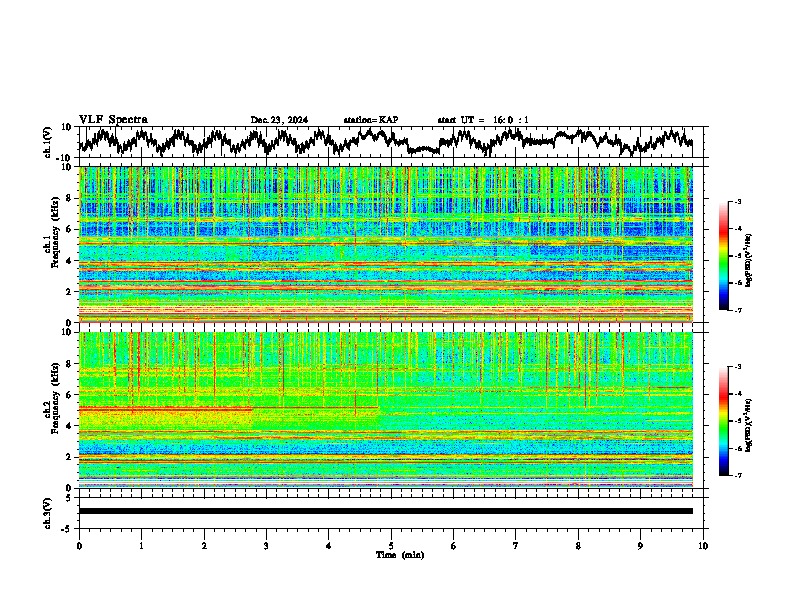
Task: Click time axis tick label "3"
Action: pos(266,546)
